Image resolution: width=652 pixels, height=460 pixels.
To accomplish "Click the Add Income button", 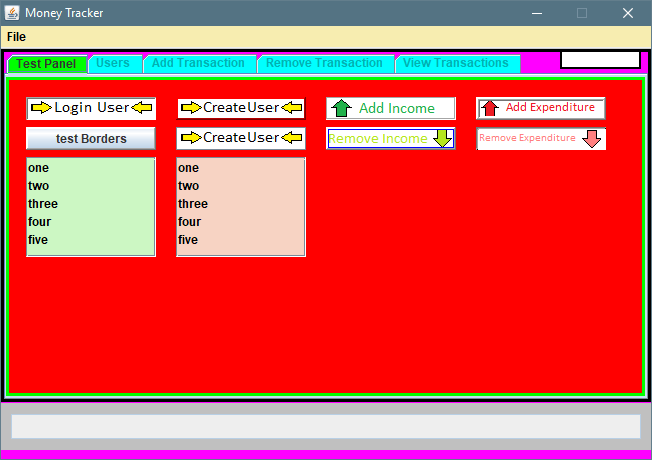I will click(391, 108).
